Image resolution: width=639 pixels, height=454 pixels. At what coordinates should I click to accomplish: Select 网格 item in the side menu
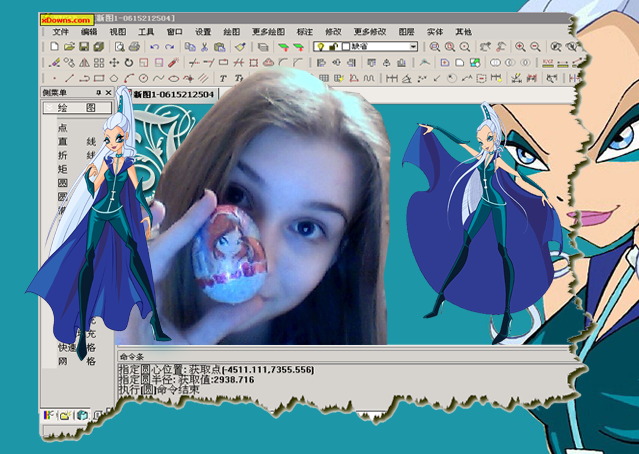click(x=77, y=361)
